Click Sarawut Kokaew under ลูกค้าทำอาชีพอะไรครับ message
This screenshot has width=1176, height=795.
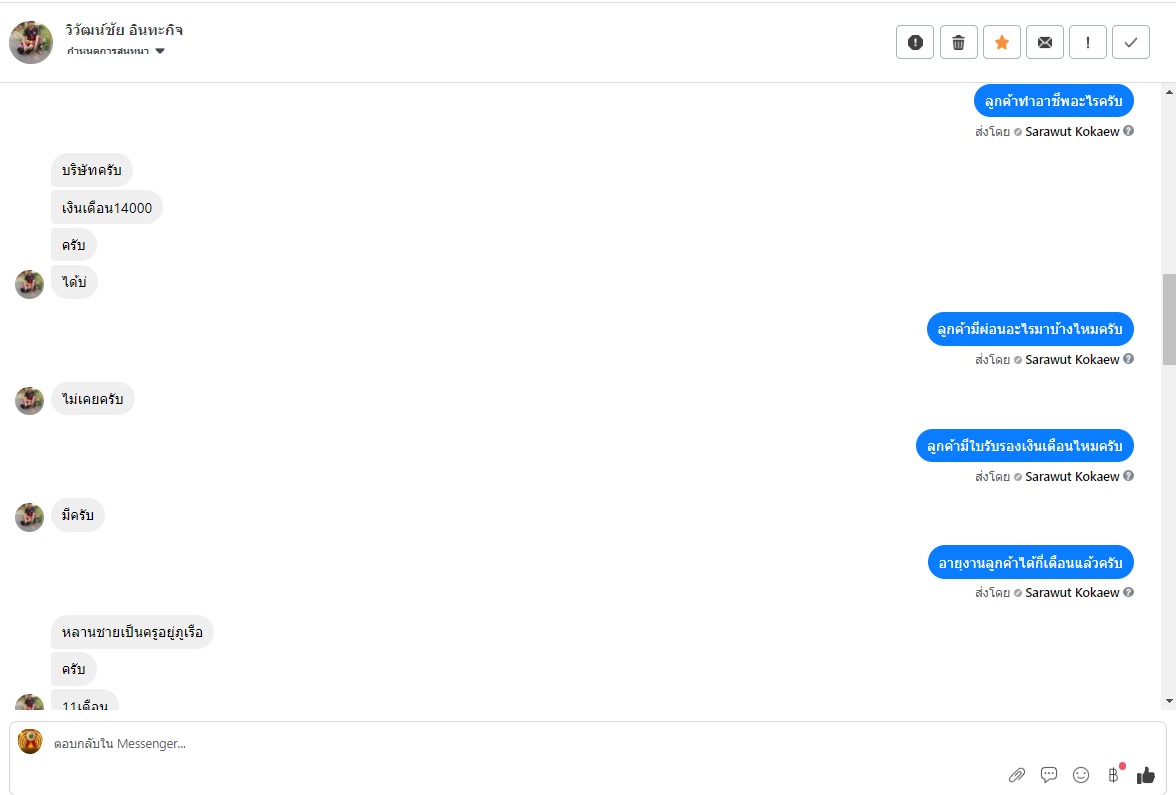coord(1072,131)
